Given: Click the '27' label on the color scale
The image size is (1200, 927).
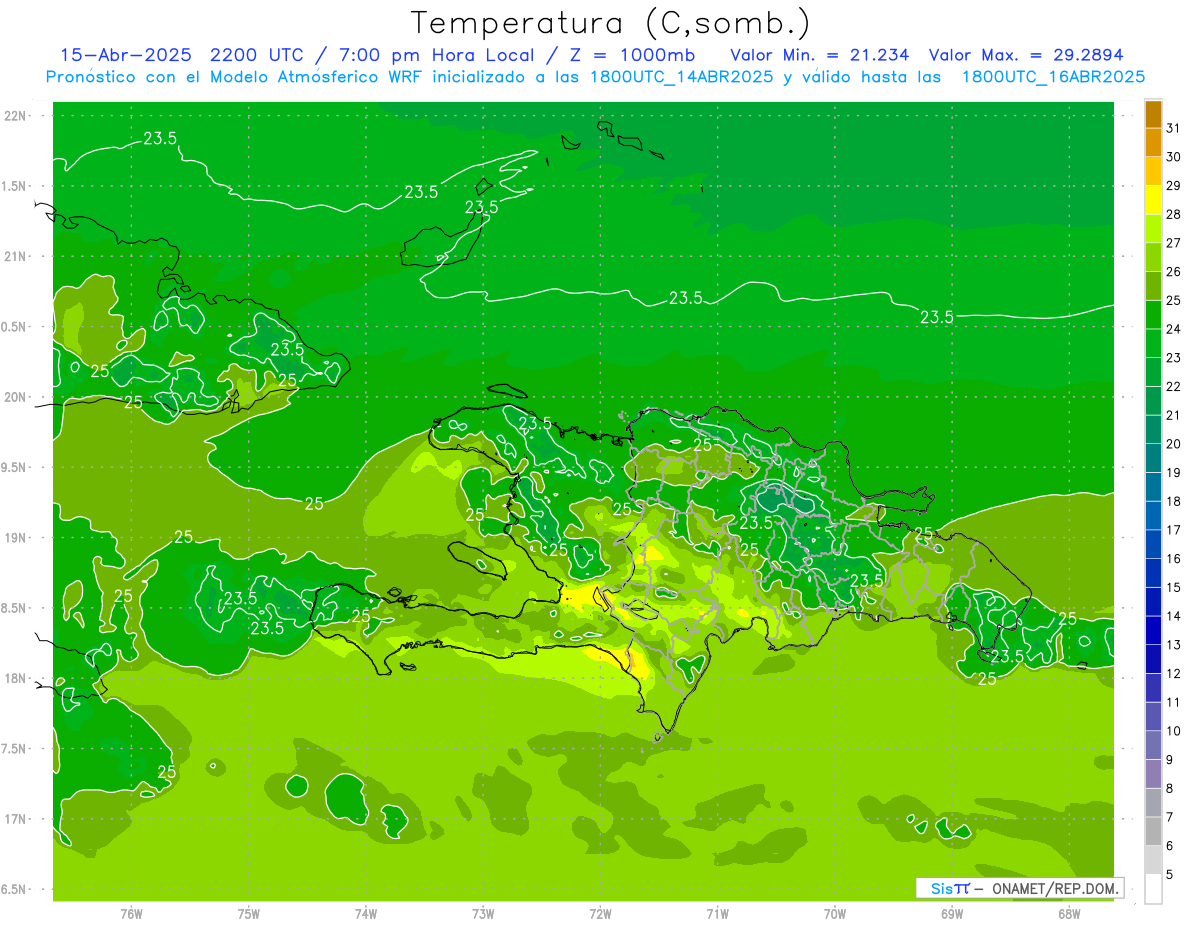Looking at the screenshot, I should click(1174, 243).
